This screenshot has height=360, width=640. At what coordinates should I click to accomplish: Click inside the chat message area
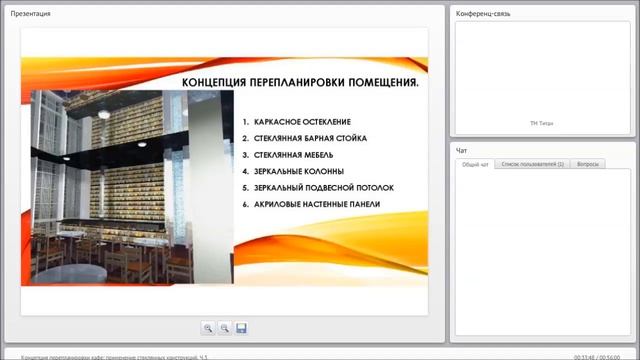coord(543,252)
